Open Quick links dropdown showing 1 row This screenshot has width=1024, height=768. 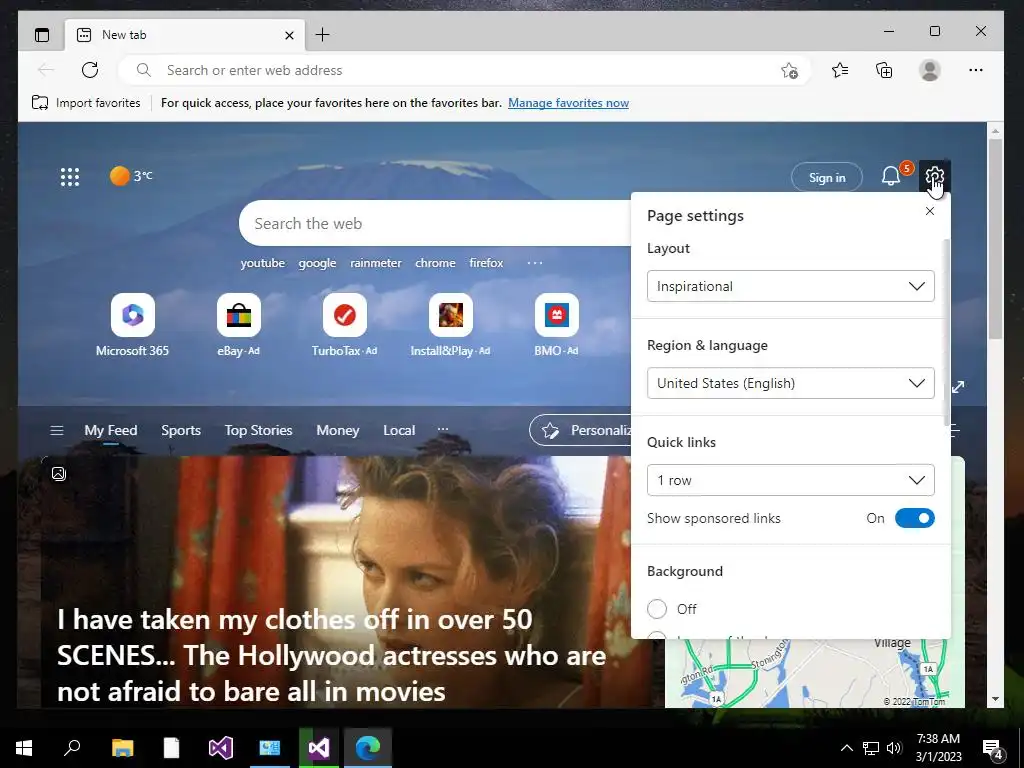click(790, 480)
